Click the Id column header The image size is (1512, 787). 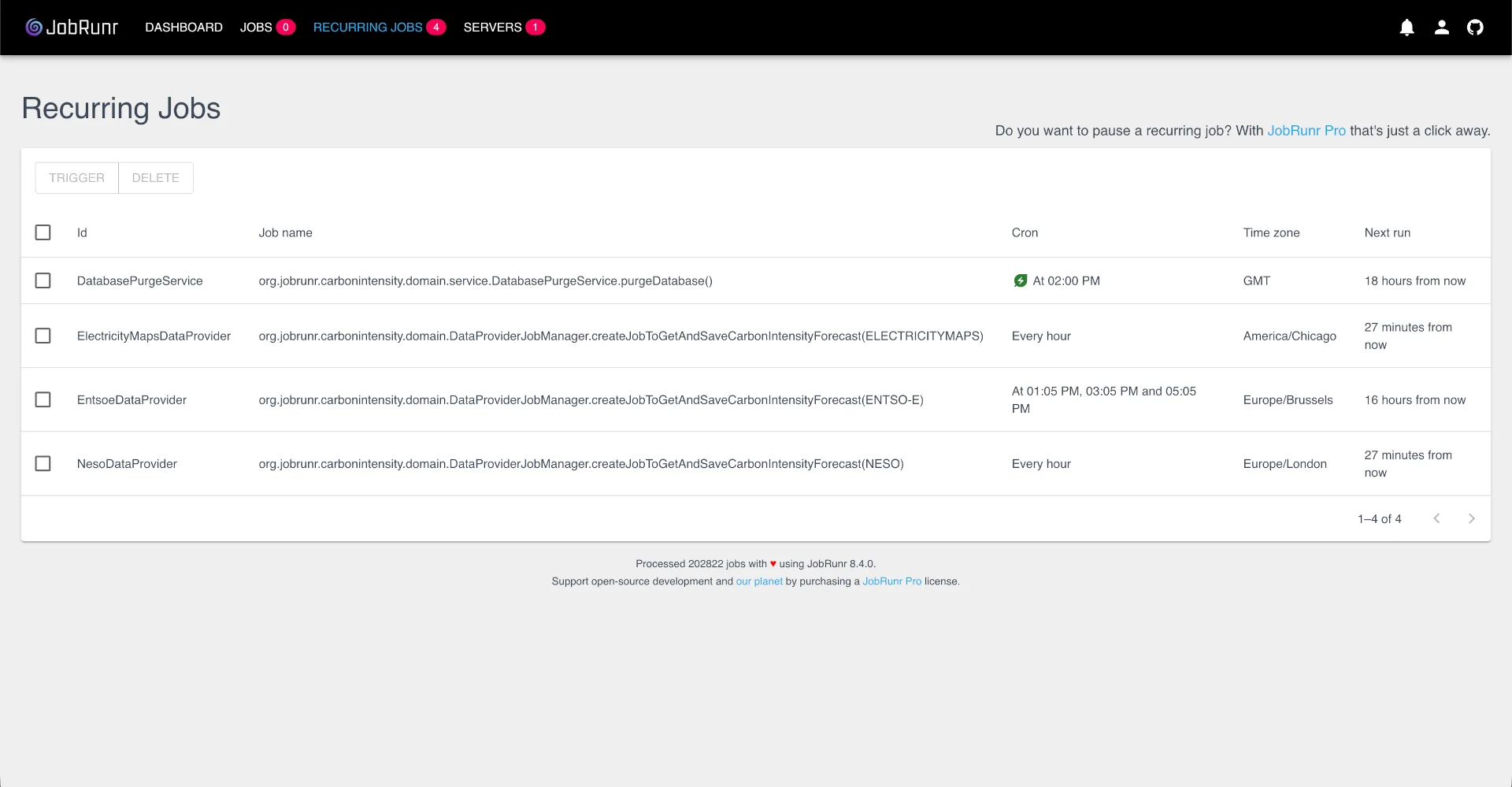pos(82,232)
